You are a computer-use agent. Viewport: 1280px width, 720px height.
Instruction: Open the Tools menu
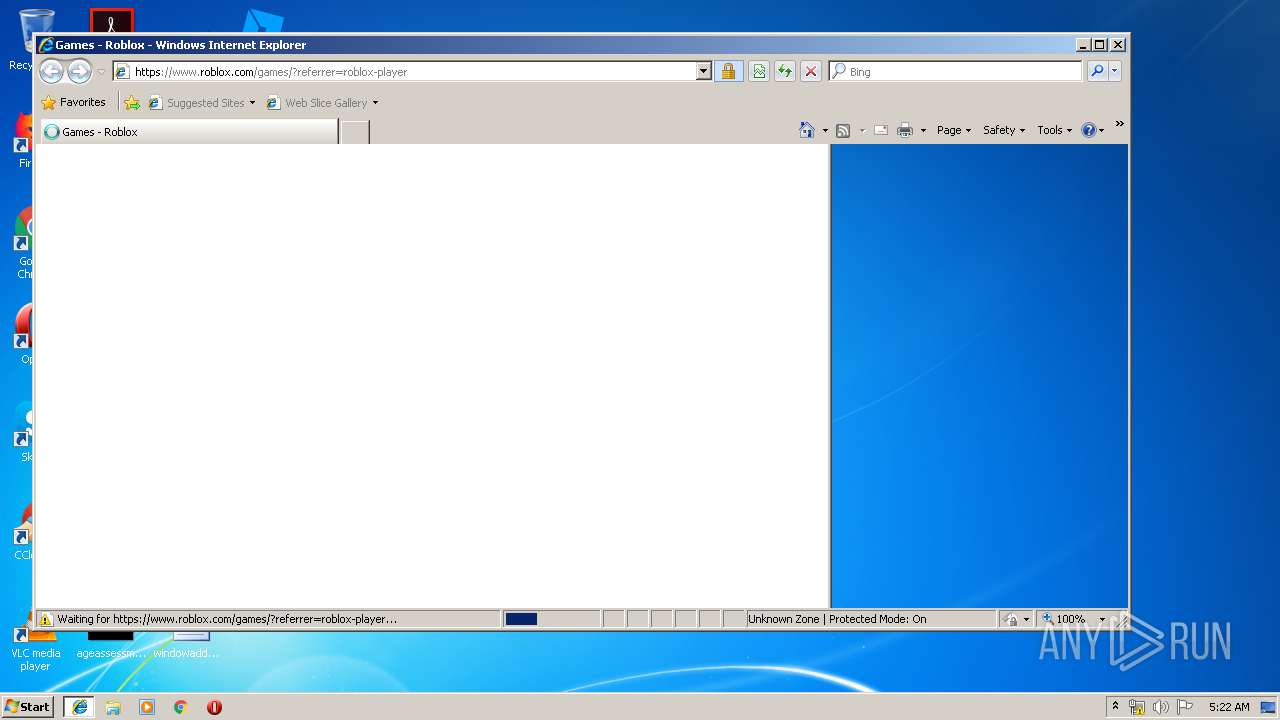[1054, 130]
